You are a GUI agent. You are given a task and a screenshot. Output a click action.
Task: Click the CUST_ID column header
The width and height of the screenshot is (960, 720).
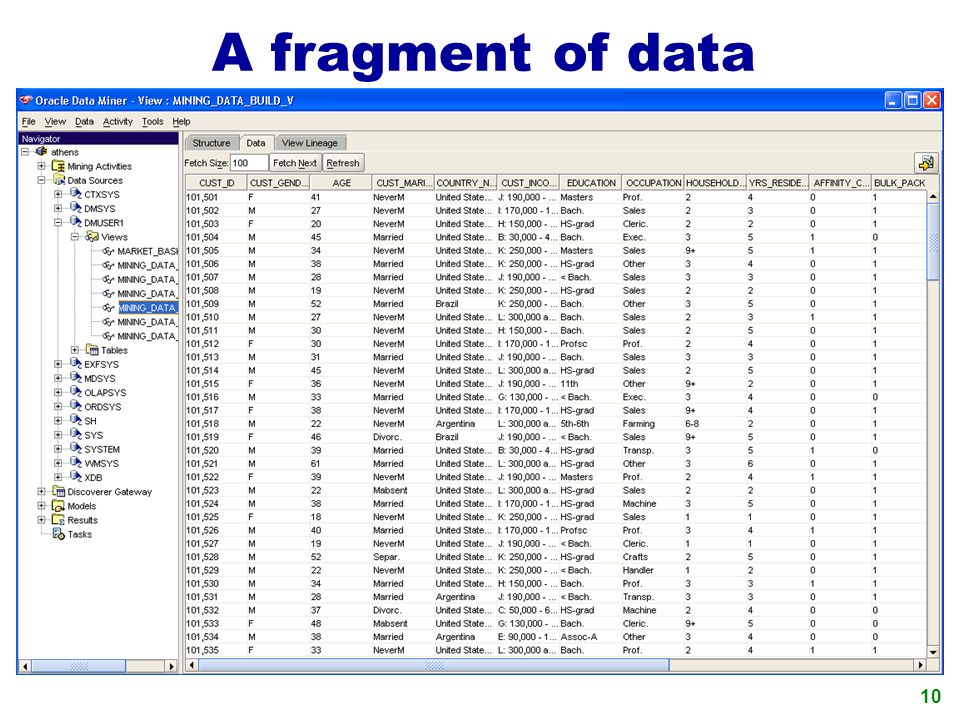coord(217,182)
